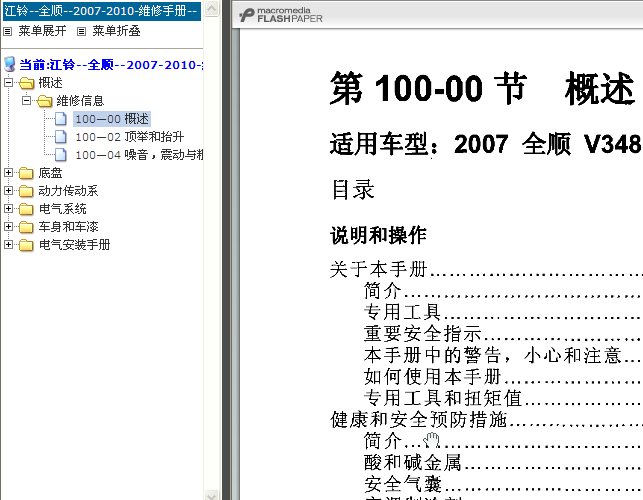The image size is (643, 500).
Task: Expand the 底盘 tree node
Action: pyautogui.click(x=8, y=173)
